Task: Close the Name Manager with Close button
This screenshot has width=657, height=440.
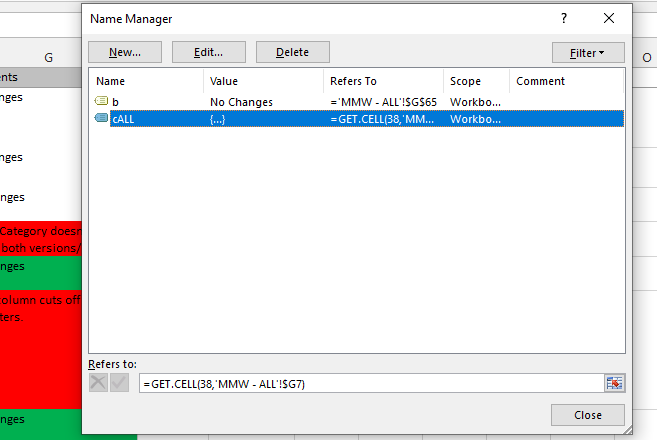Action: [x=587, y=415]
